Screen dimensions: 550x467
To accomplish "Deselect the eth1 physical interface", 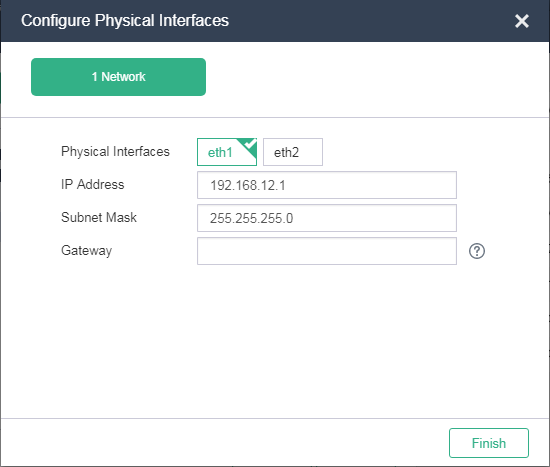I will point(227,152).
